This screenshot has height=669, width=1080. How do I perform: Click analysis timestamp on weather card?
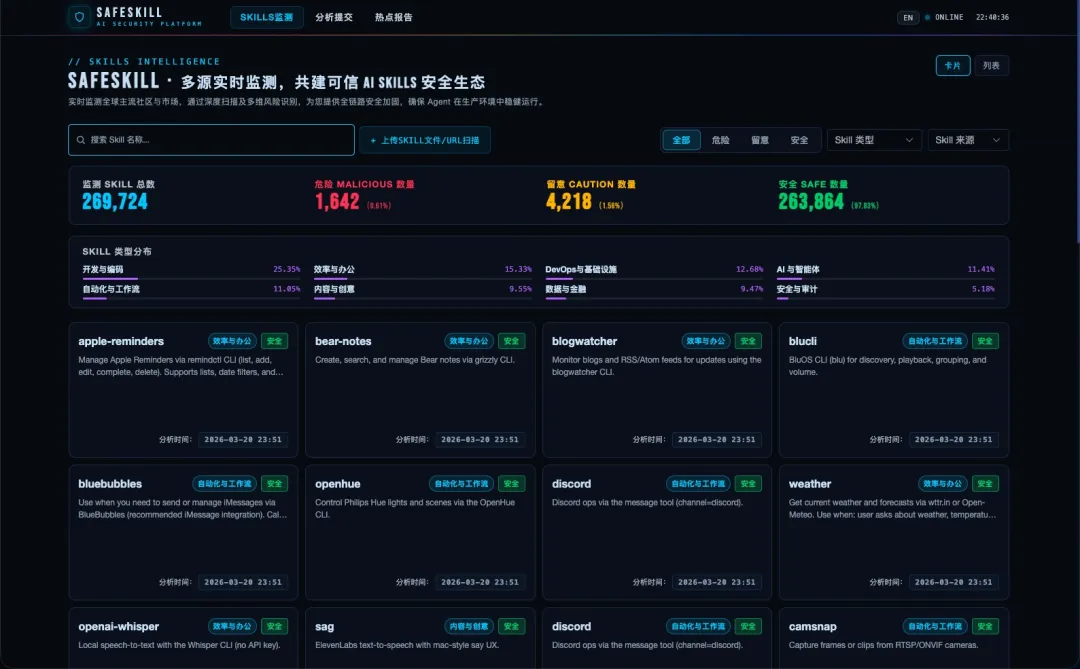954,582
